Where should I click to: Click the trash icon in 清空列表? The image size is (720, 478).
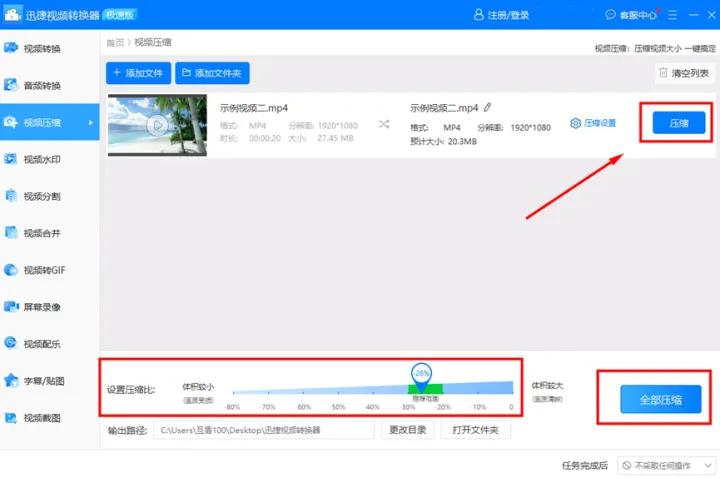[663, 73]
